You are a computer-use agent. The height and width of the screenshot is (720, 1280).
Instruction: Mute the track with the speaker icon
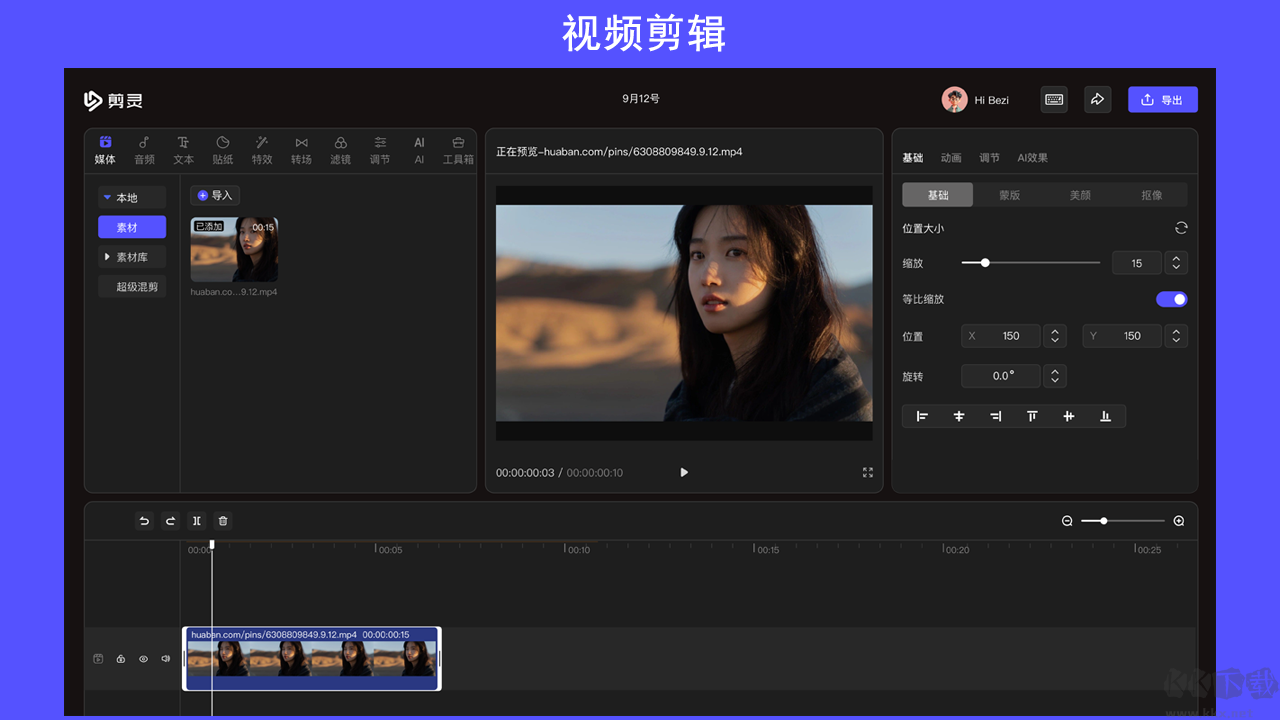[x=165, y=658]
